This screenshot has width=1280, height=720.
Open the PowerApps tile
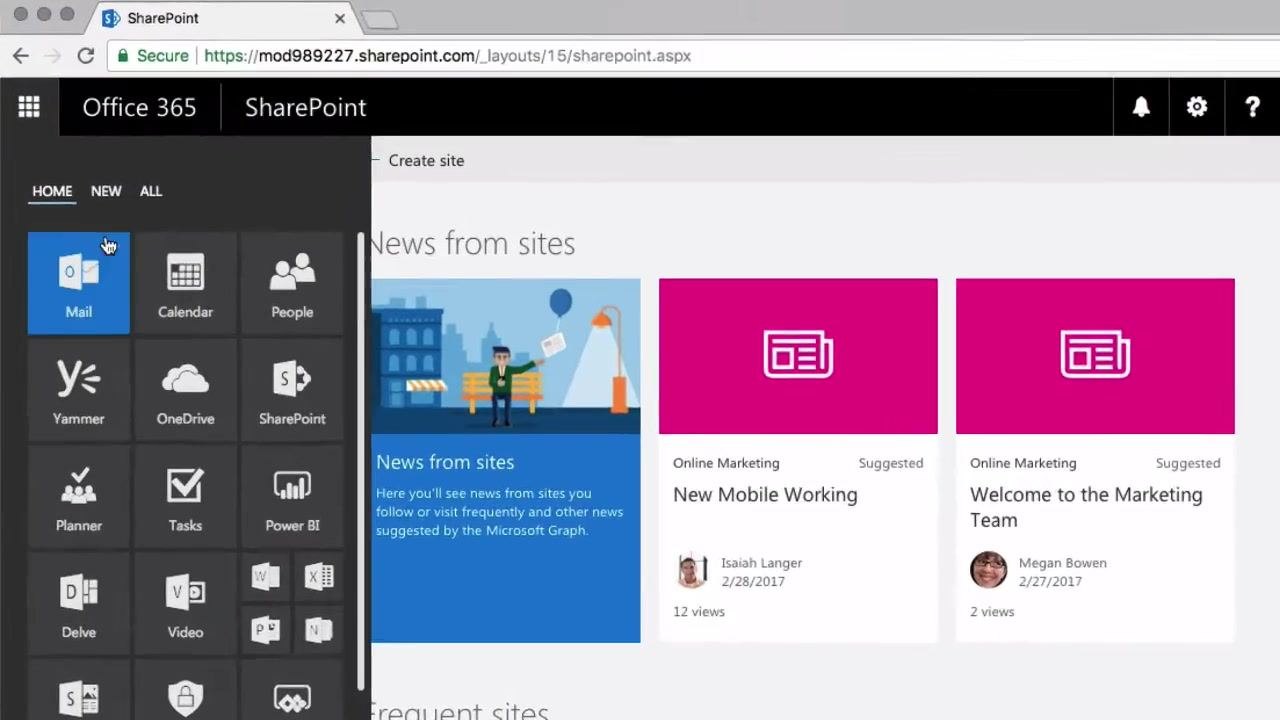tap(292, 690)
